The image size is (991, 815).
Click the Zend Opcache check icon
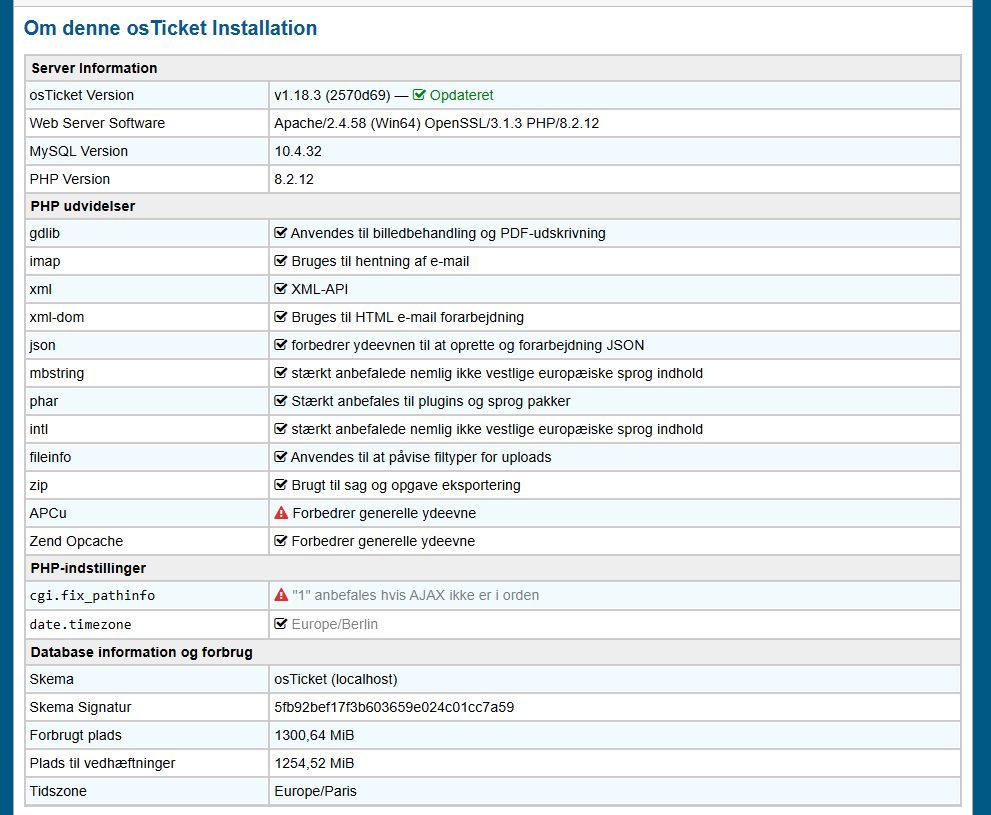pyautogui.click(x=281, y=541)
